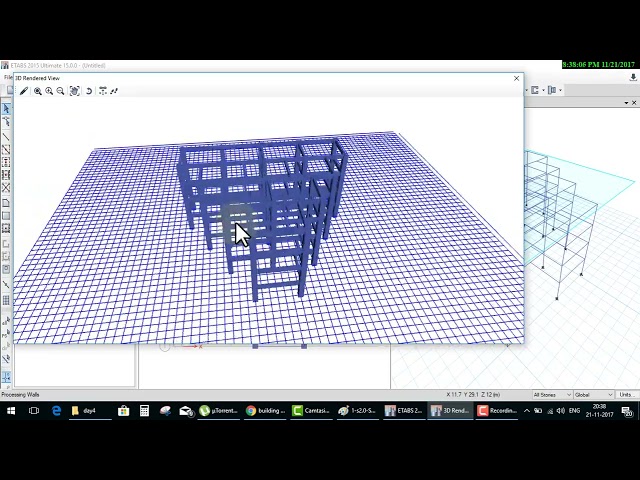Viewport: 640px width, 480px height.
Task: Switch to Recording window on taskbar
Action: point(497,411)
